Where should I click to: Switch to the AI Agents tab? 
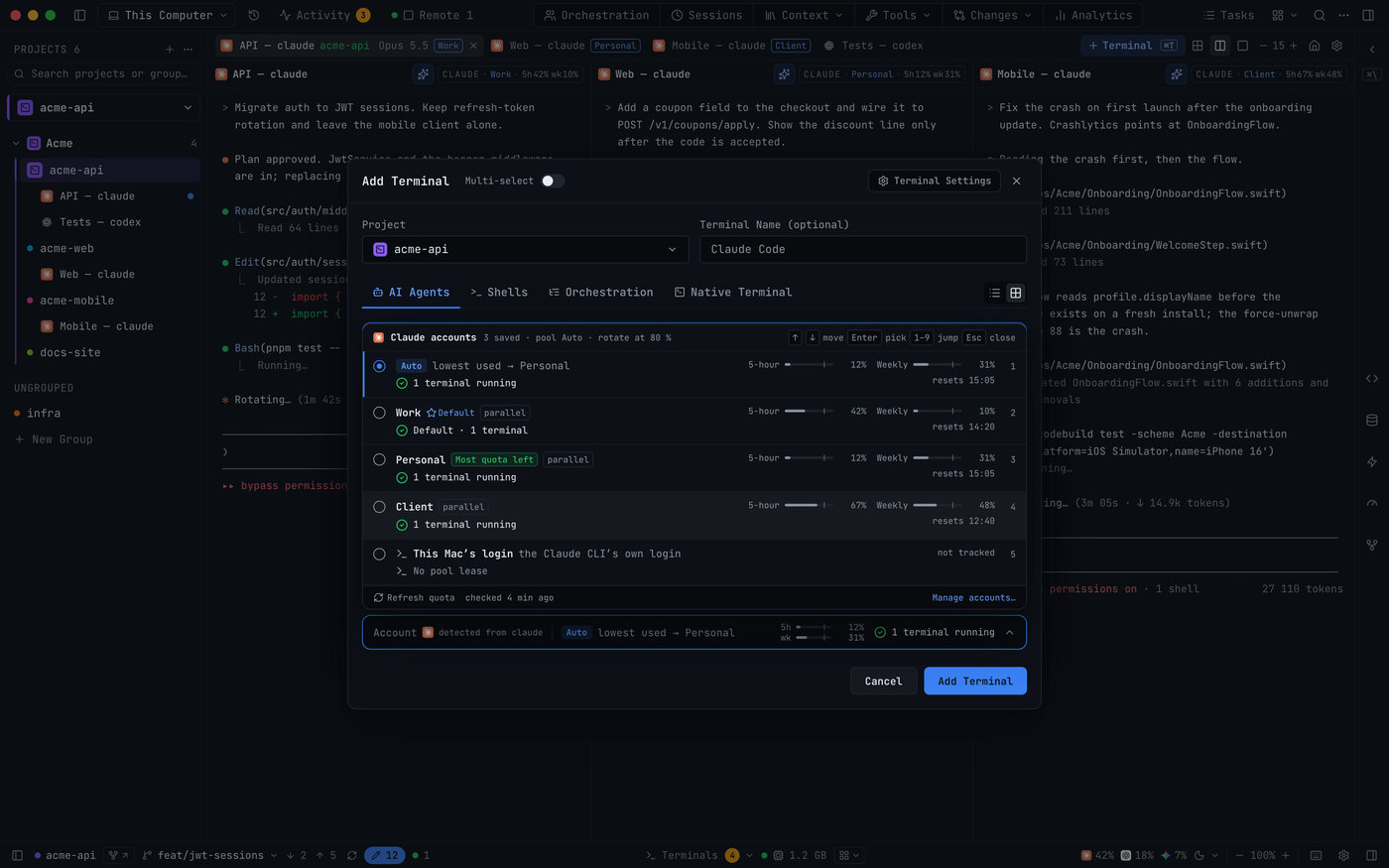(x=411, y=292)
